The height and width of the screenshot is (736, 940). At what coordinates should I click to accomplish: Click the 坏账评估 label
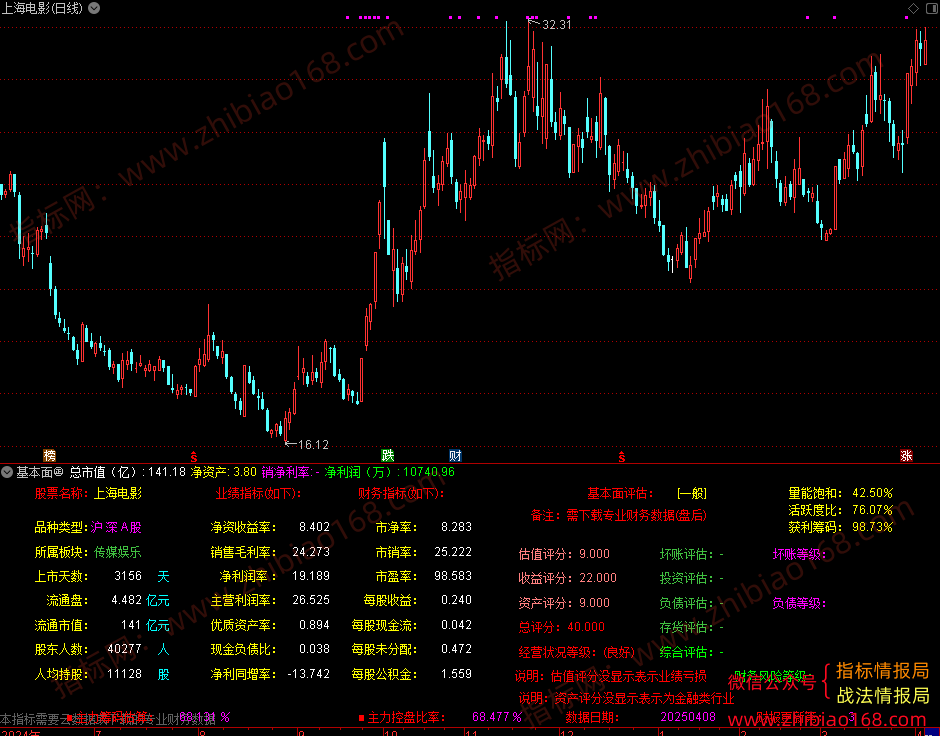686,554
